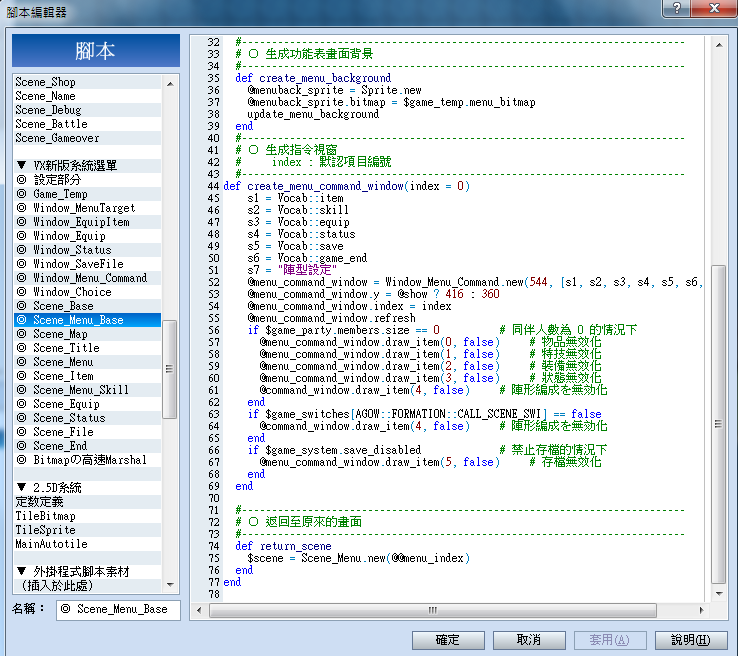
Task: Click the script list scrollbar thumb
Action: click(170, 369)
